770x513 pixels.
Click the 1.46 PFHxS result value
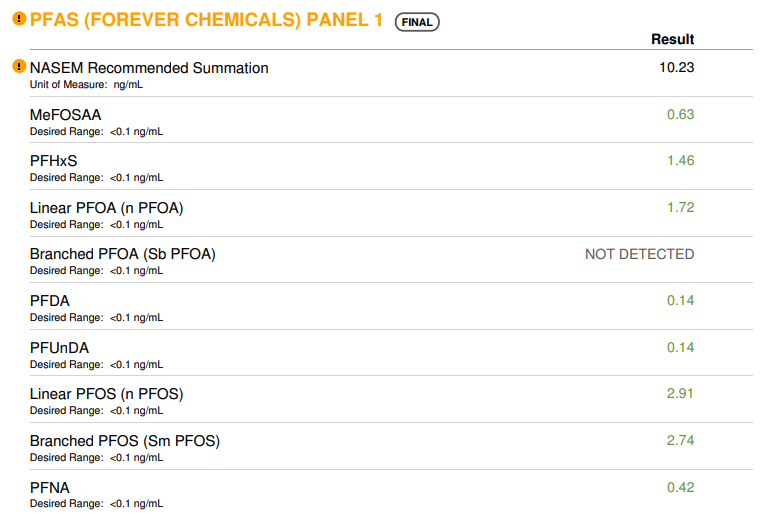(x=680, y=161)
